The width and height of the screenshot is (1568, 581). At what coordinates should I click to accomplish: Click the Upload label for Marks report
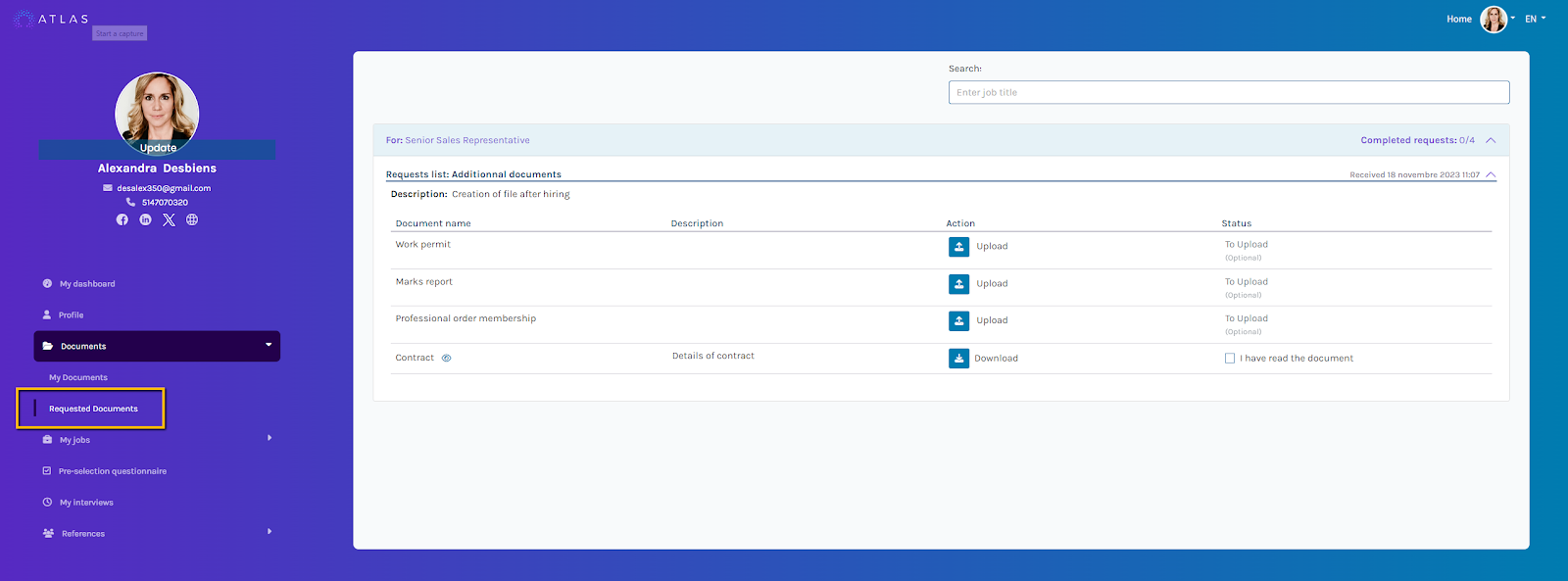tap(992, 284)
